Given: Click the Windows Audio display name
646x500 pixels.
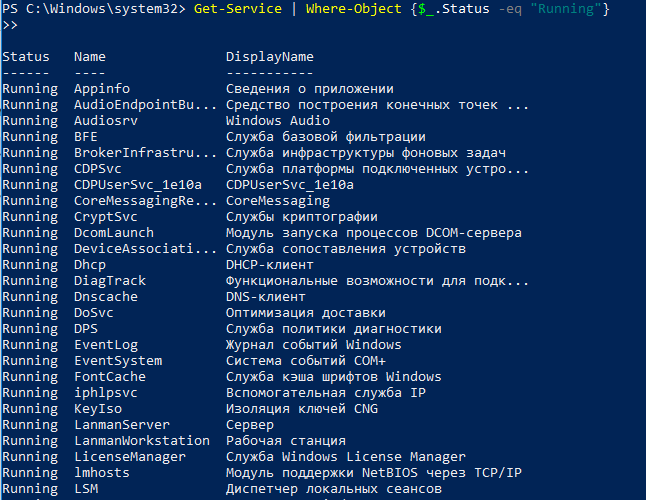Looking at the screenshot, I should [278, 121].
